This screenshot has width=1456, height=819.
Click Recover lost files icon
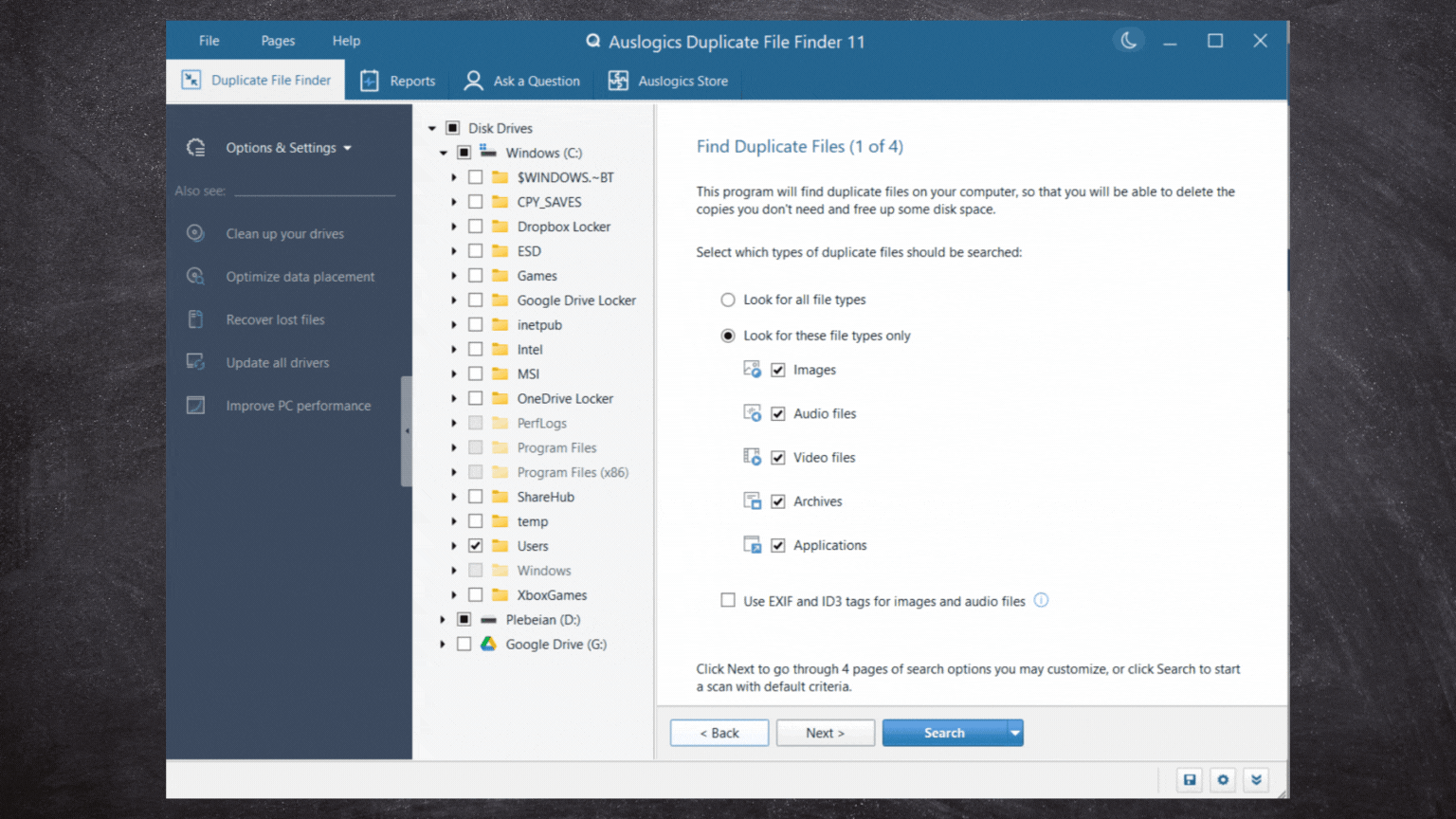(x=195, y=319)
